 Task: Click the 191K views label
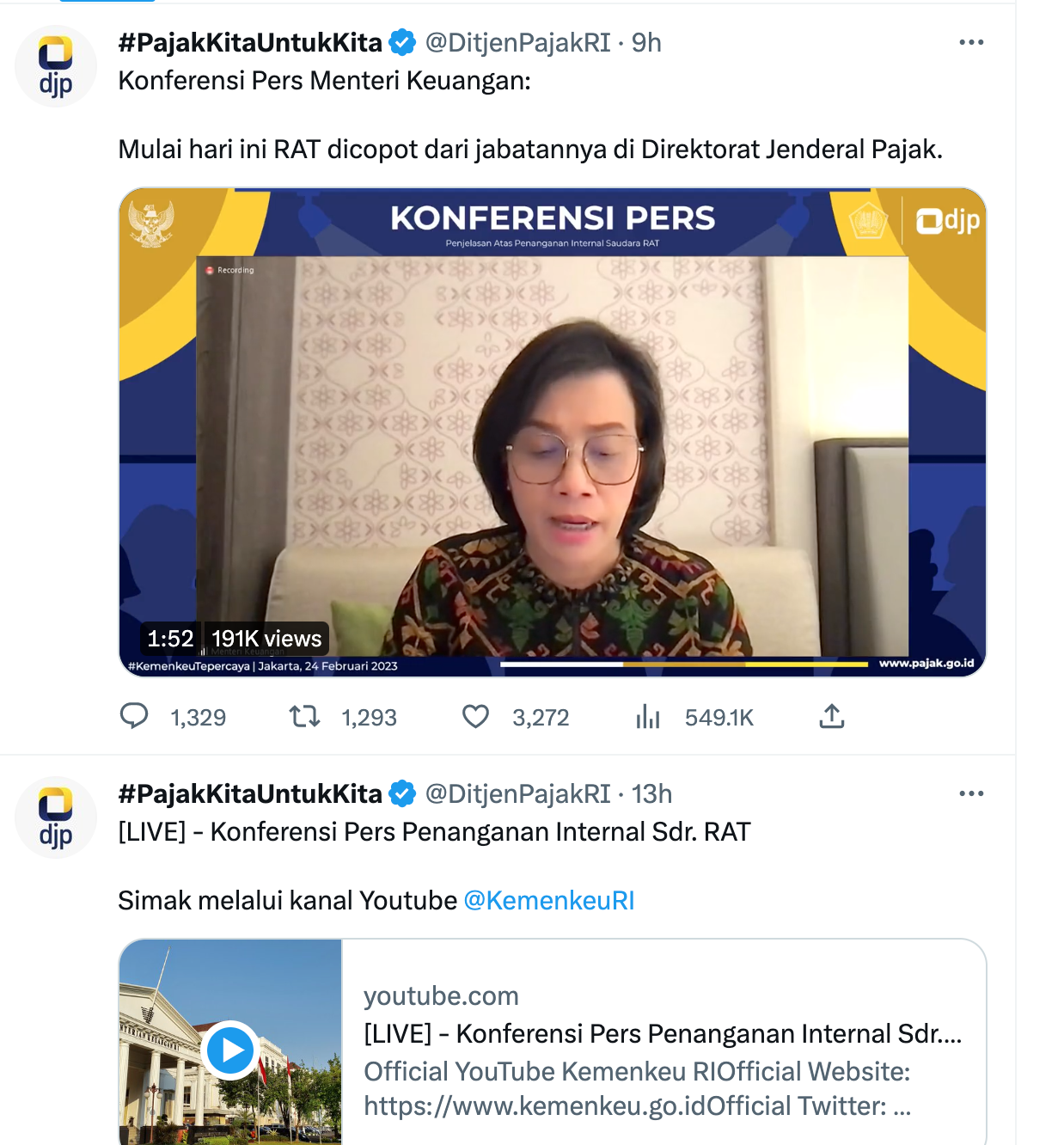click(262, 638)
